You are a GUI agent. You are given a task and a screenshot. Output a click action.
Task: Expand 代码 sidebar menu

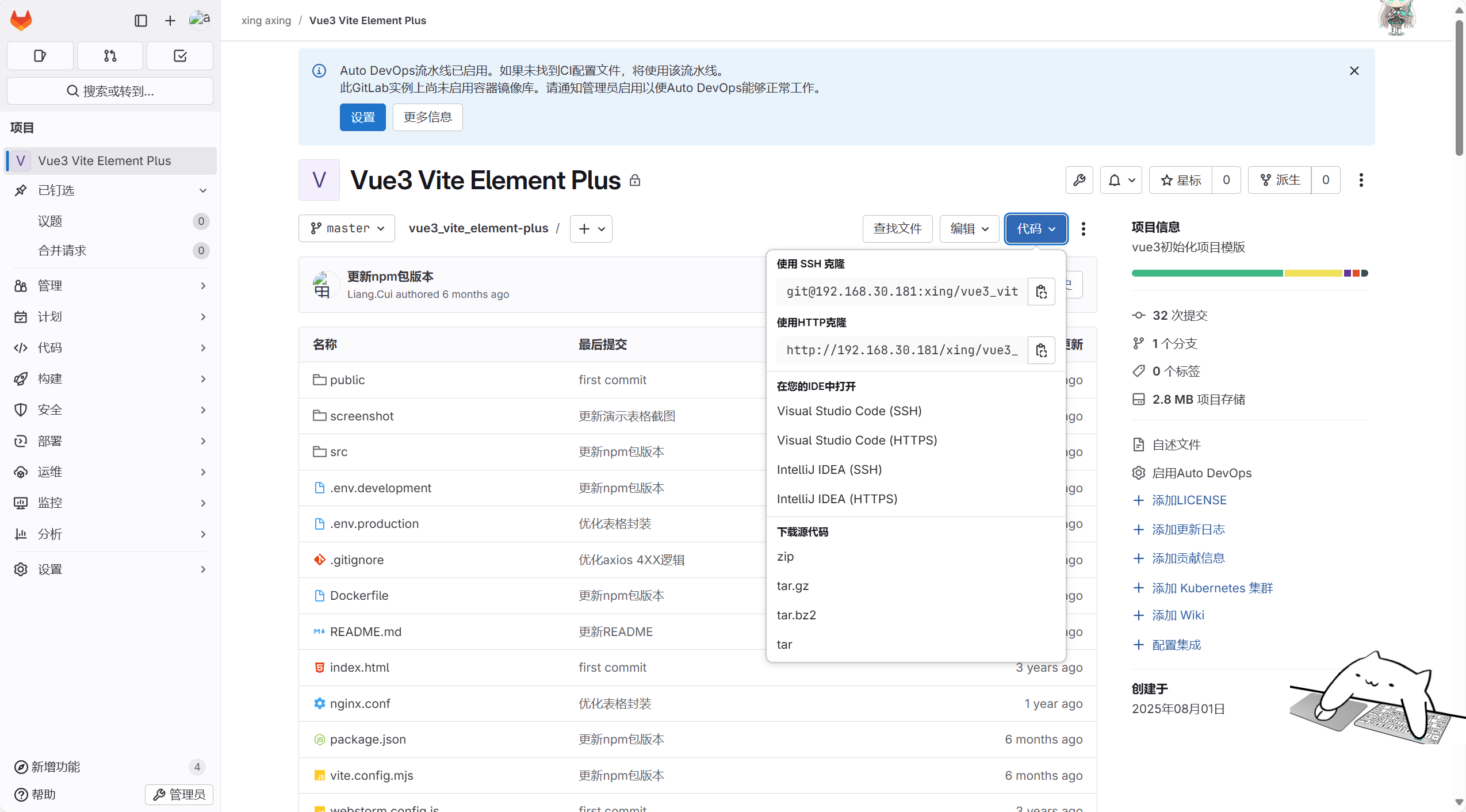coord(110,348)
